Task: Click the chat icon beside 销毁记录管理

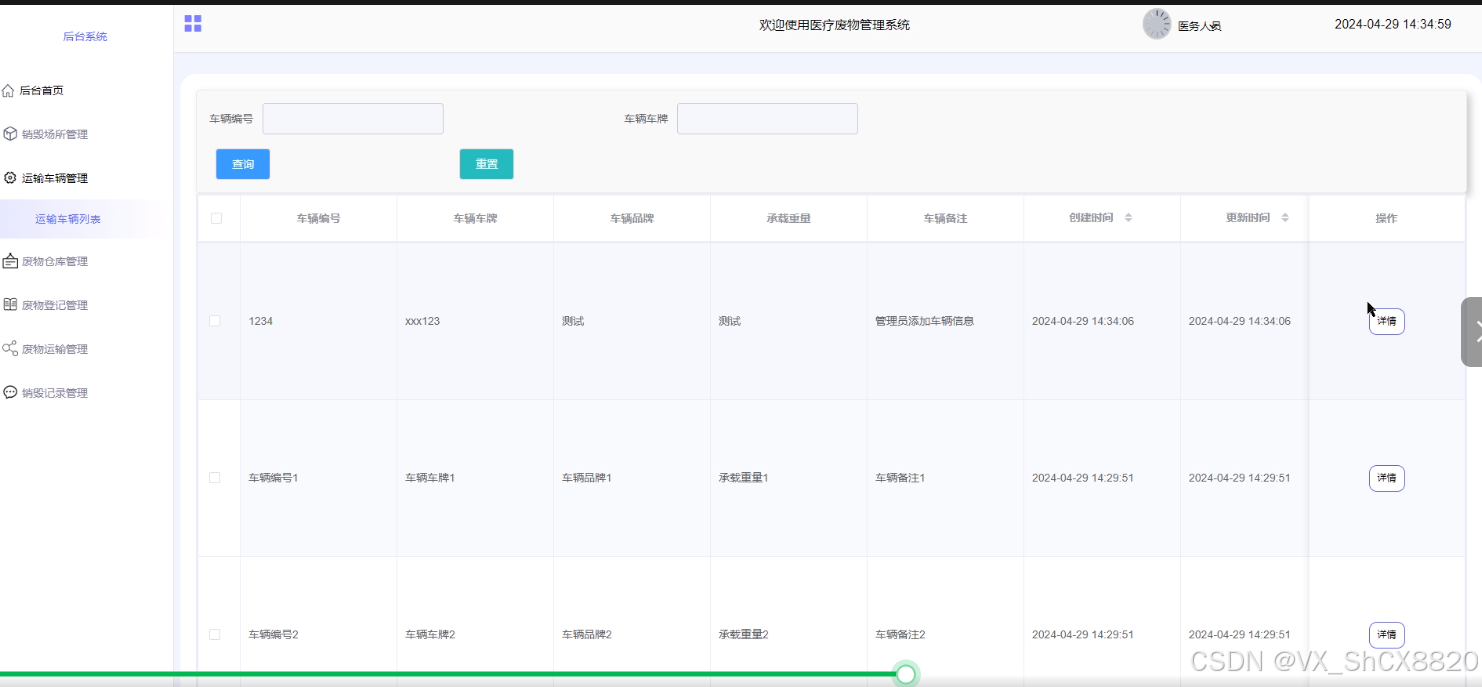Action: [x=10, y=393]
